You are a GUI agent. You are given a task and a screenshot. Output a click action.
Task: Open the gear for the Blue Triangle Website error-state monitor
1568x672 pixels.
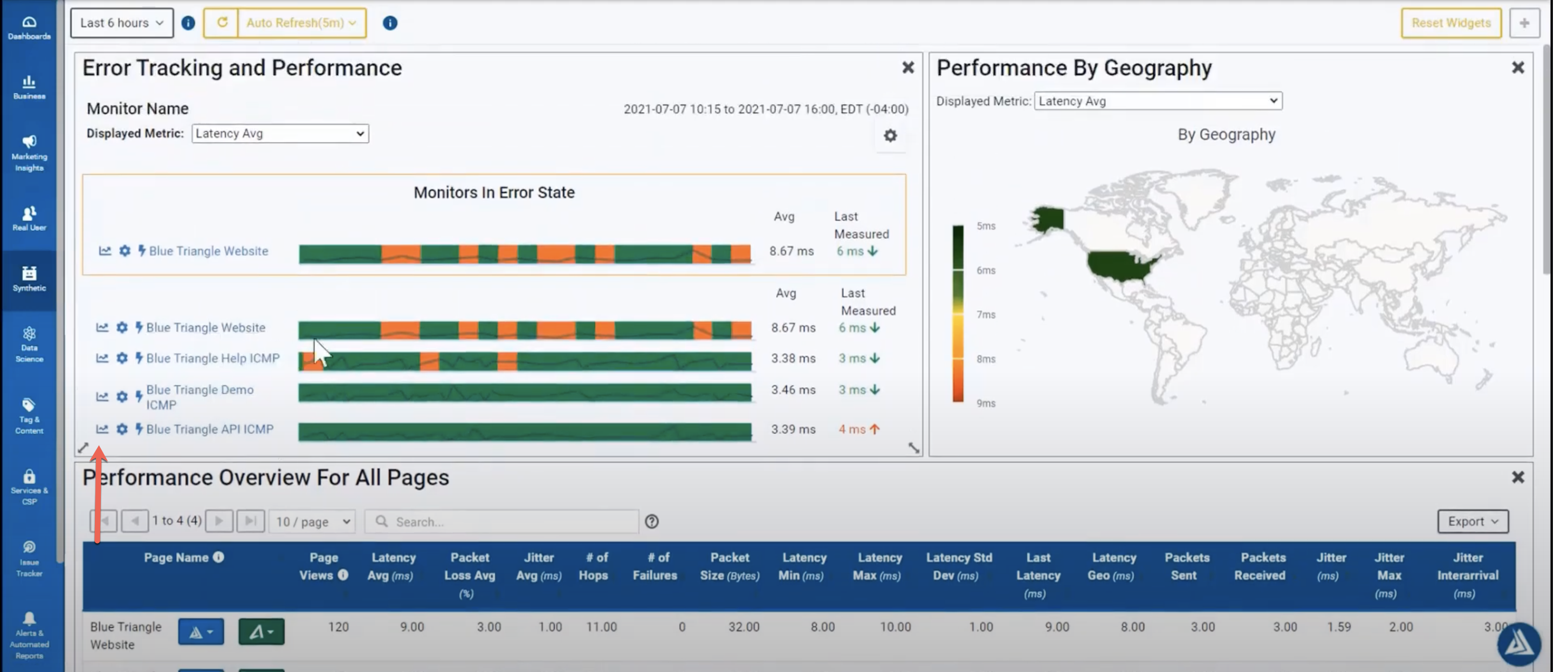[x=124, y=251]
